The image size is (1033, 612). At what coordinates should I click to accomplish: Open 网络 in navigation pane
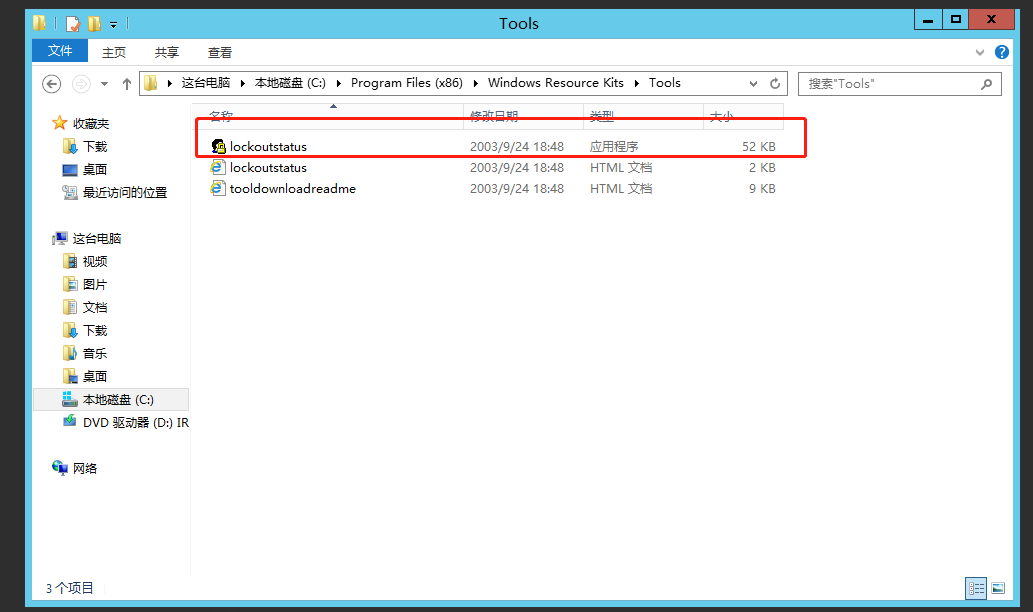84,468
